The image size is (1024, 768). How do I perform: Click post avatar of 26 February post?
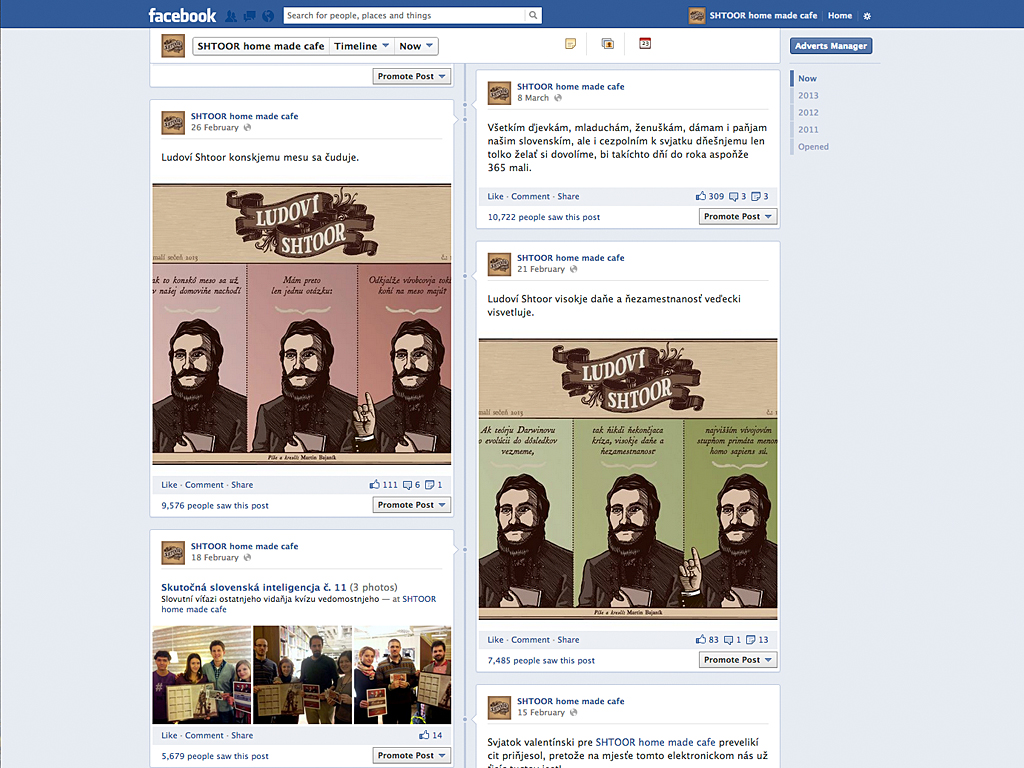coord(173,122)
